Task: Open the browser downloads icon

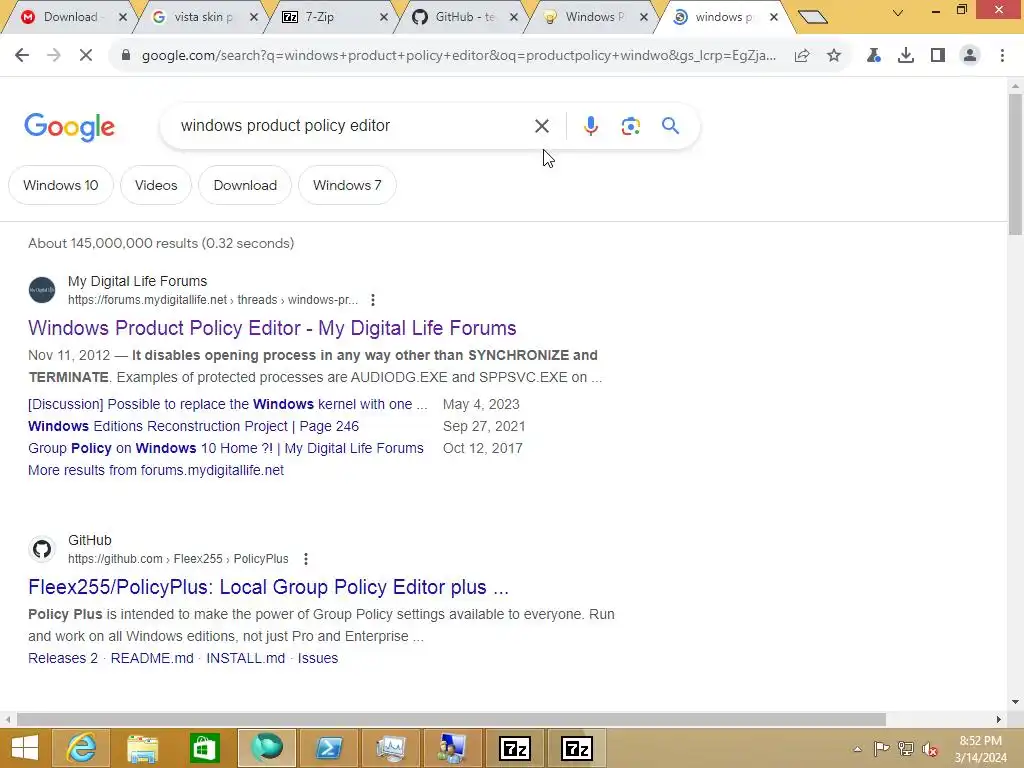Action: point(906,56)
